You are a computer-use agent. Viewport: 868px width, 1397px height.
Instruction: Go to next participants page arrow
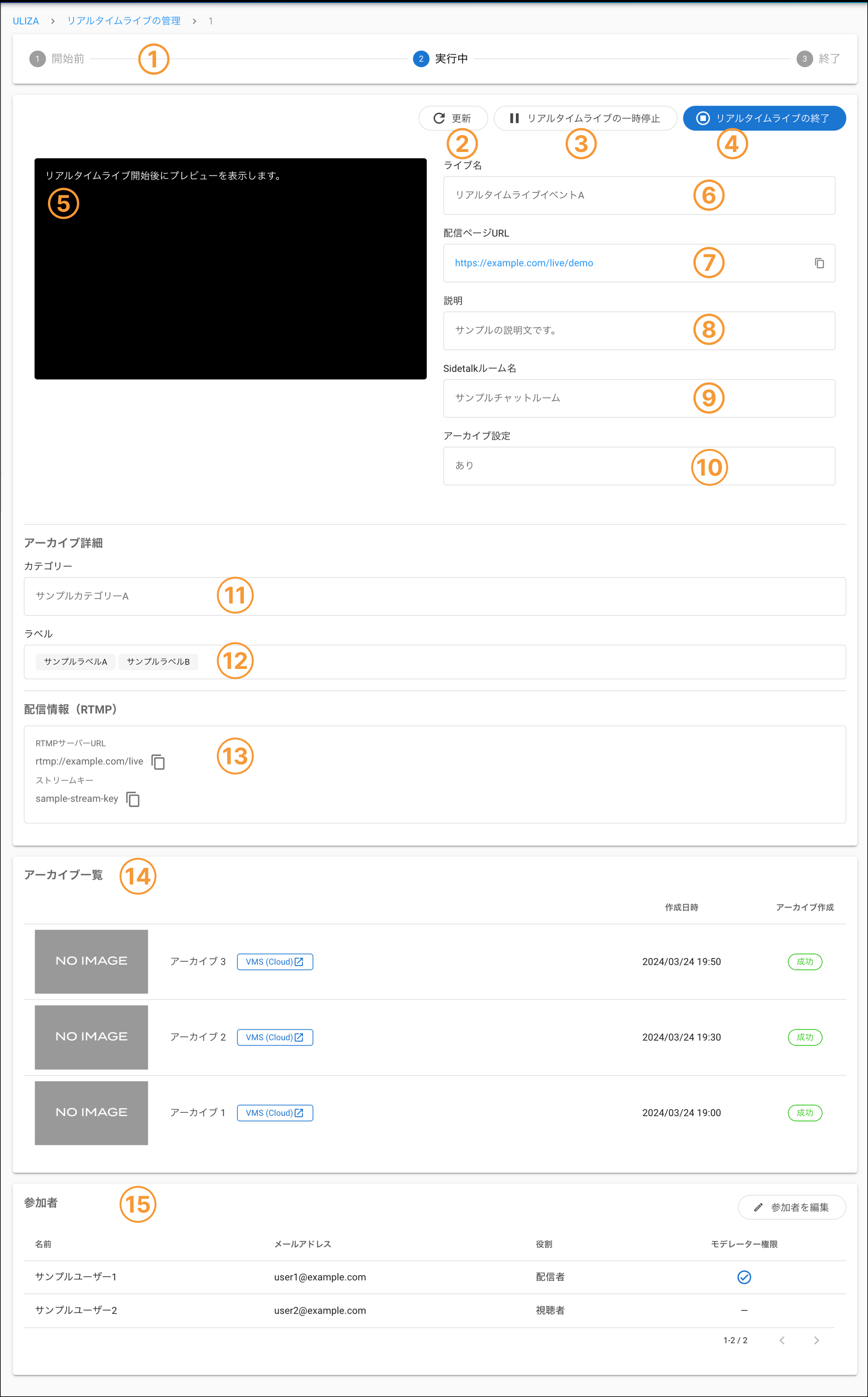pyautogui.click(x=816, y=1340)
